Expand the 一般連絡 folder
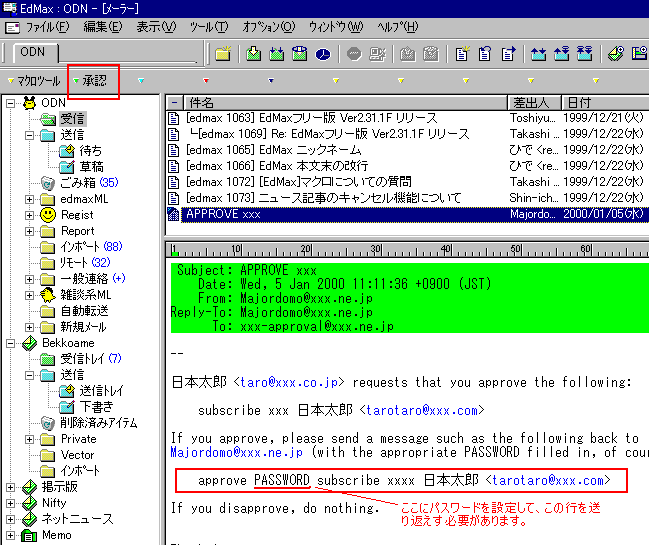This screenshot has height=545, width=649. tap(30, 279)
